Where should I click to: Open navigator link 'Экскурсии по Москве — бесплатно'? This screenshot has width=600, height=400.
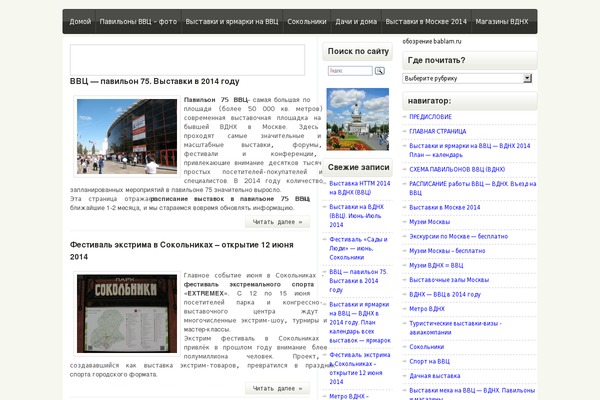458,237
